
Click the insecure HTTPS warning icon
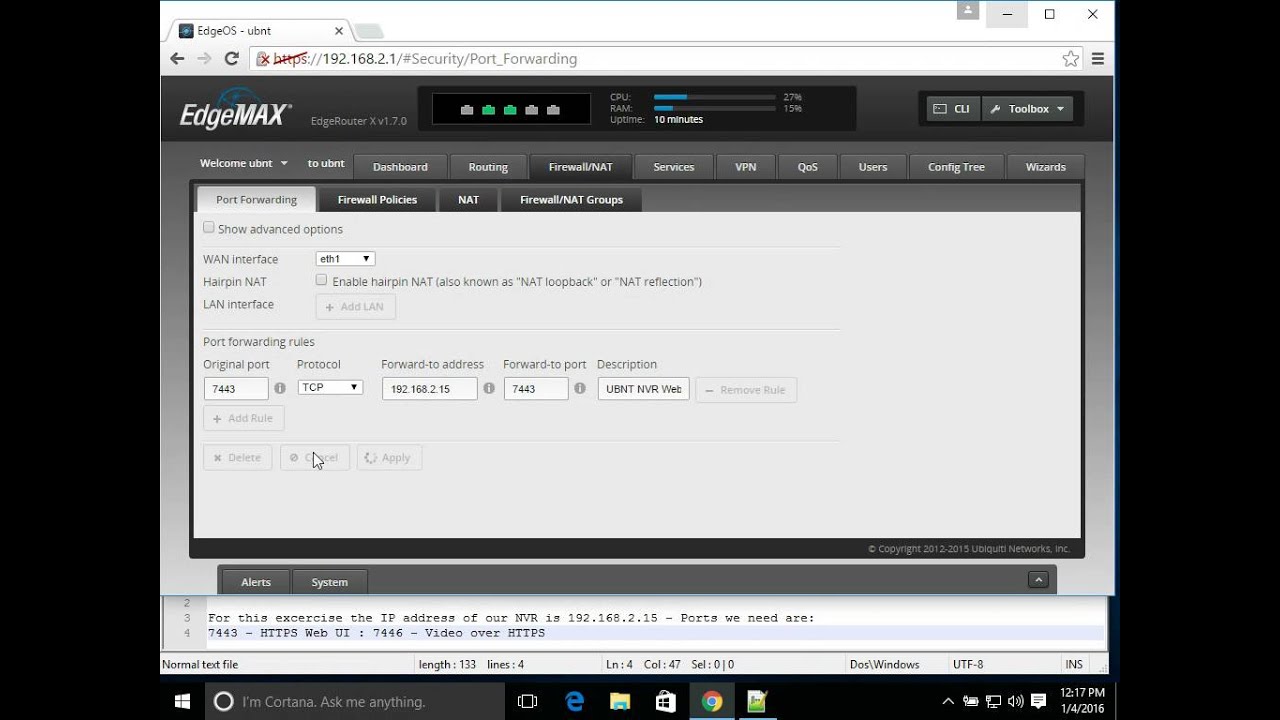(x=264, y=59)
